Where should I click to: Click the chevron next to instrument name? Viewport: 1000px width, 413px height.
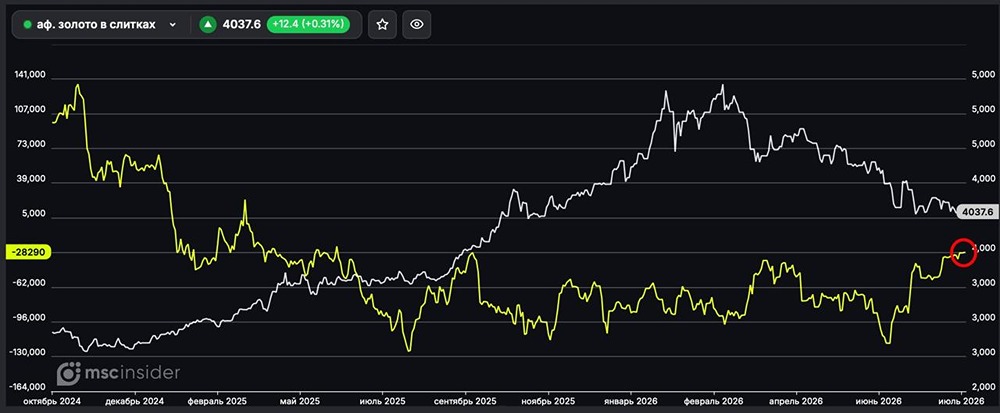pos(172,25)
